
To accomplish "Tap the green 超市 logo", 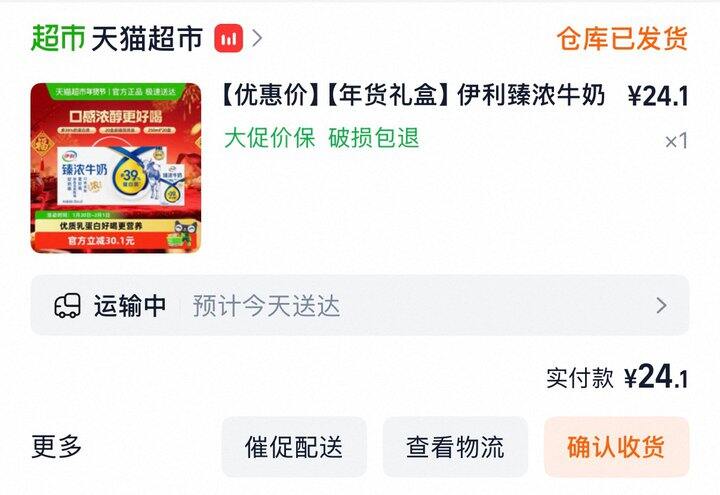I will [x=58, y=38].
